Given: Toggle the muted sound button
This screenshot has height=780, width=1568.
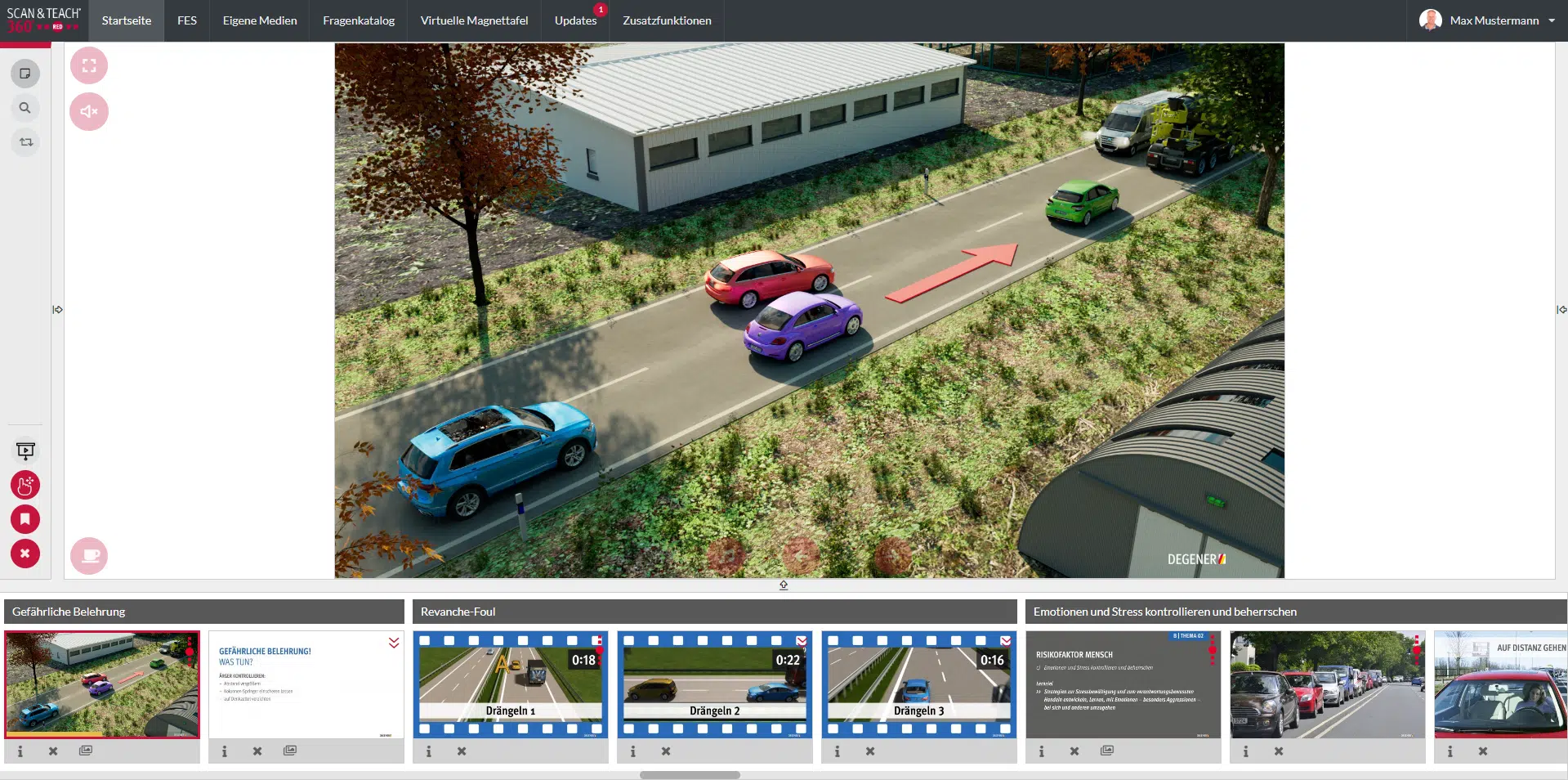Looking at the screenshot, I should [x=89, y=112].
